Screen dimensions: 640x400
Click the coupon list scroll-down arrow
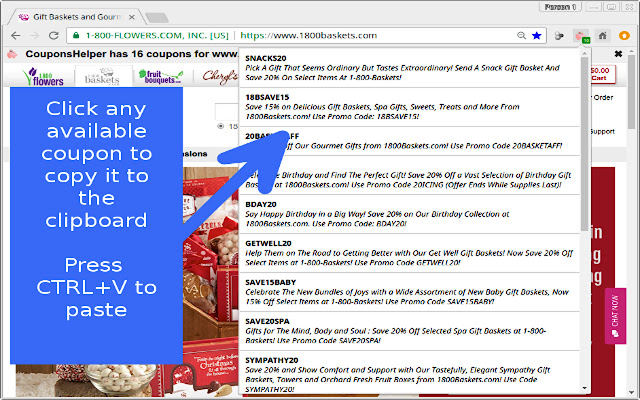(584, 388)
